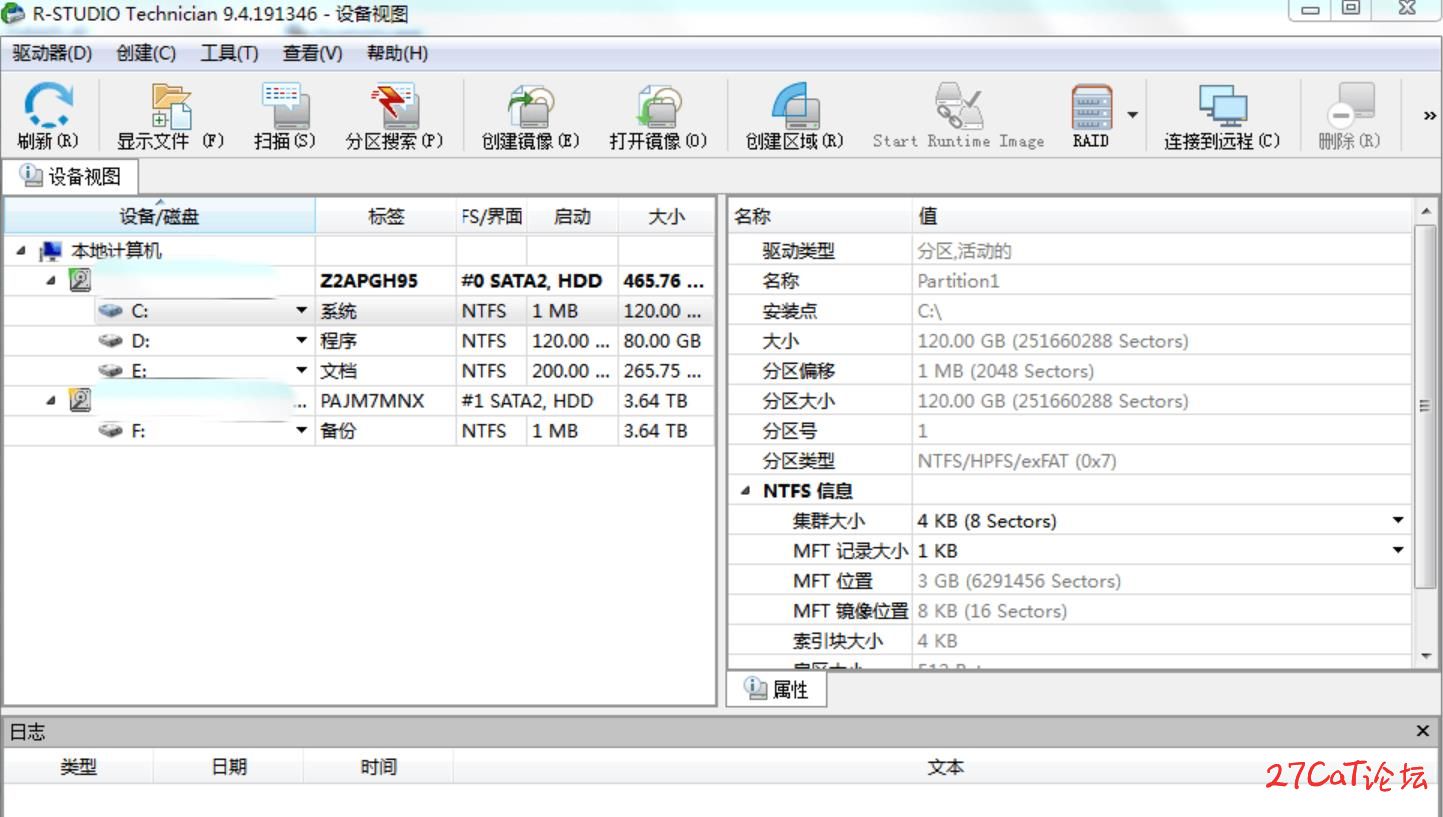
Task: Select the PAJM7MNX hard disk icon
Action: click(80, 401)
